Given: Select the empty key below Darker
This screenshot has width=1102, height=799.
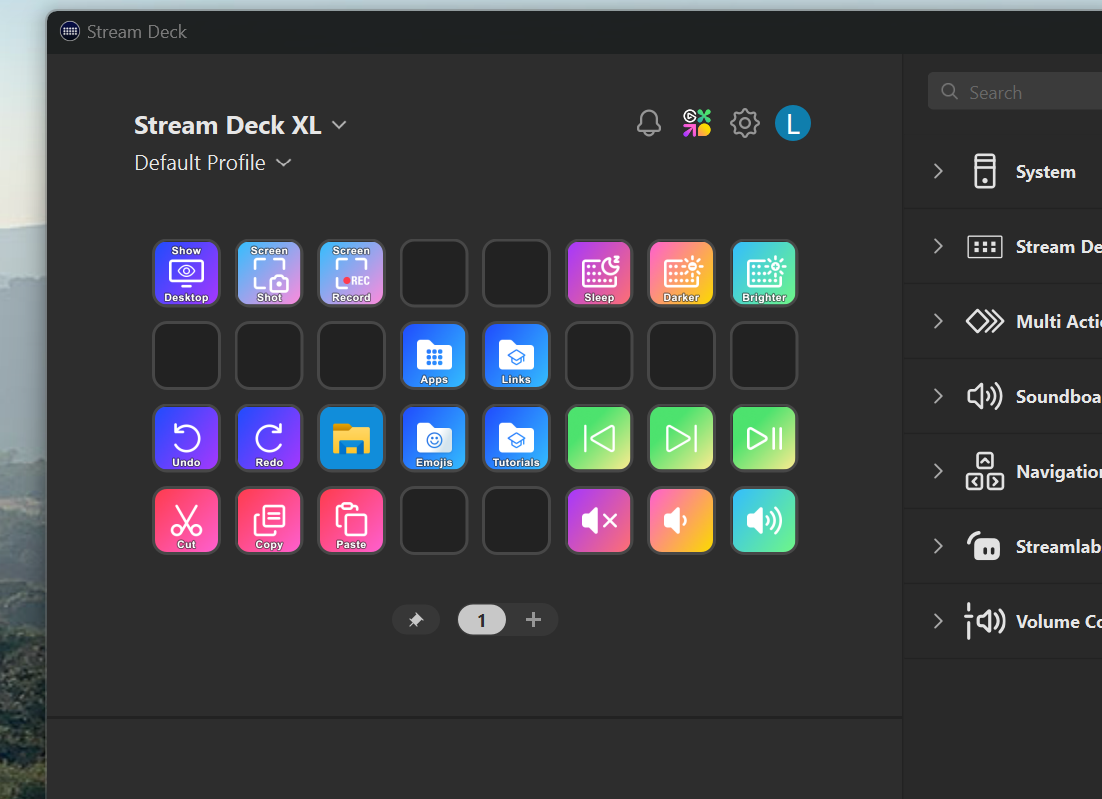Looking at the screenshot, I should click(x=681, y=356).
